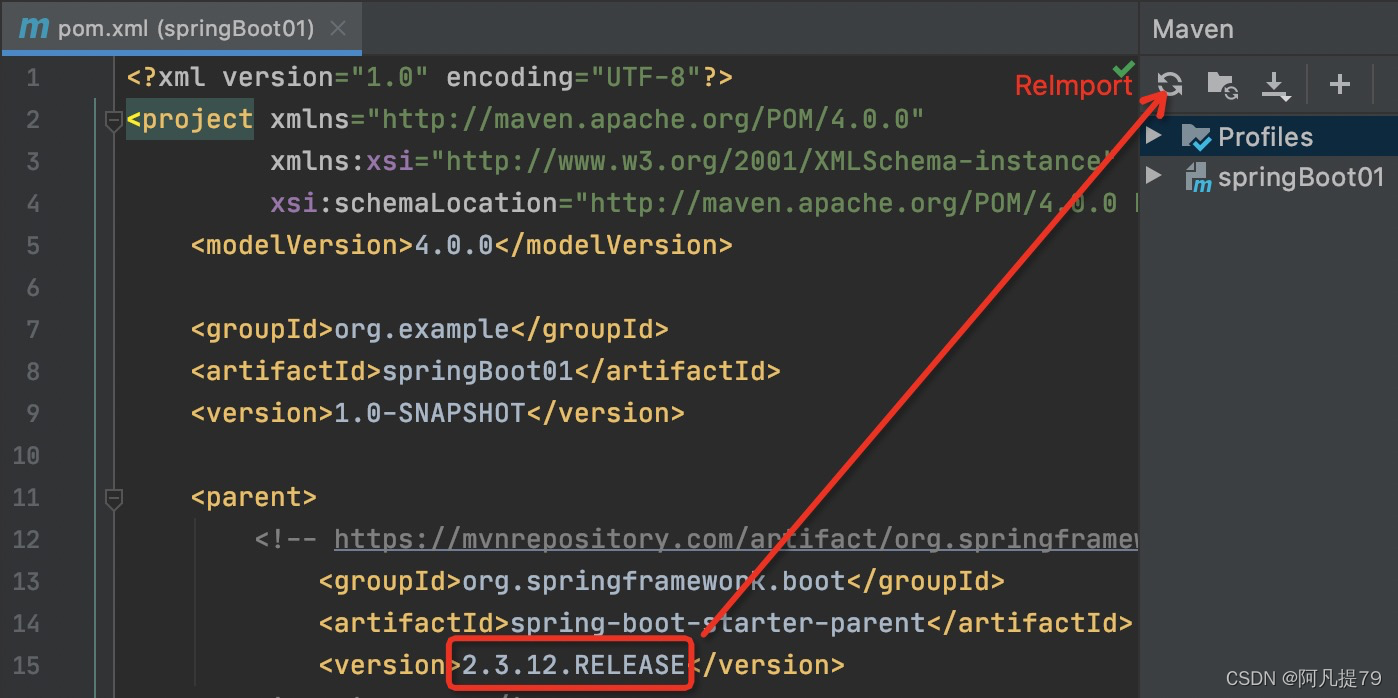Select the Profiles row in Maven panel
Viewport: 1398px width, 698px height.
[1269, 137]
